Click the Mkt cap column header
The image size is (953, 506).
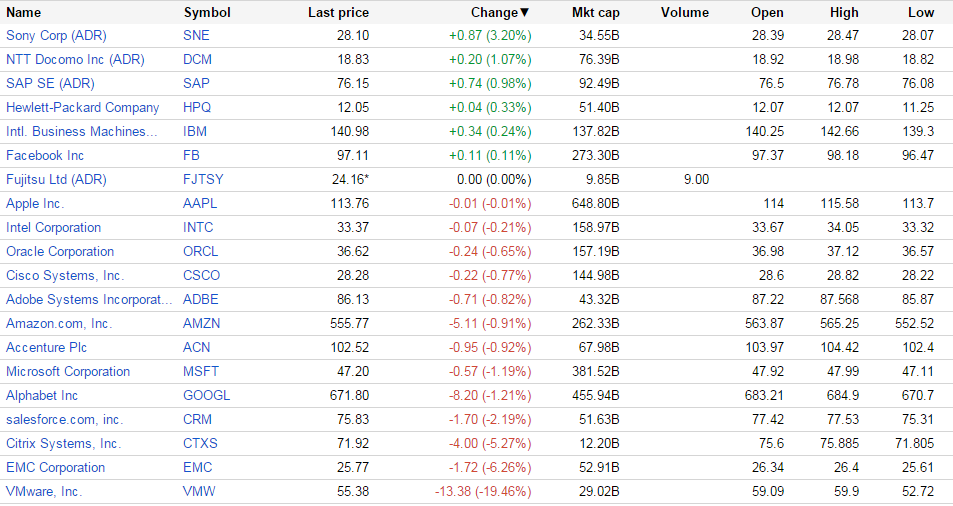click(595, 13)
